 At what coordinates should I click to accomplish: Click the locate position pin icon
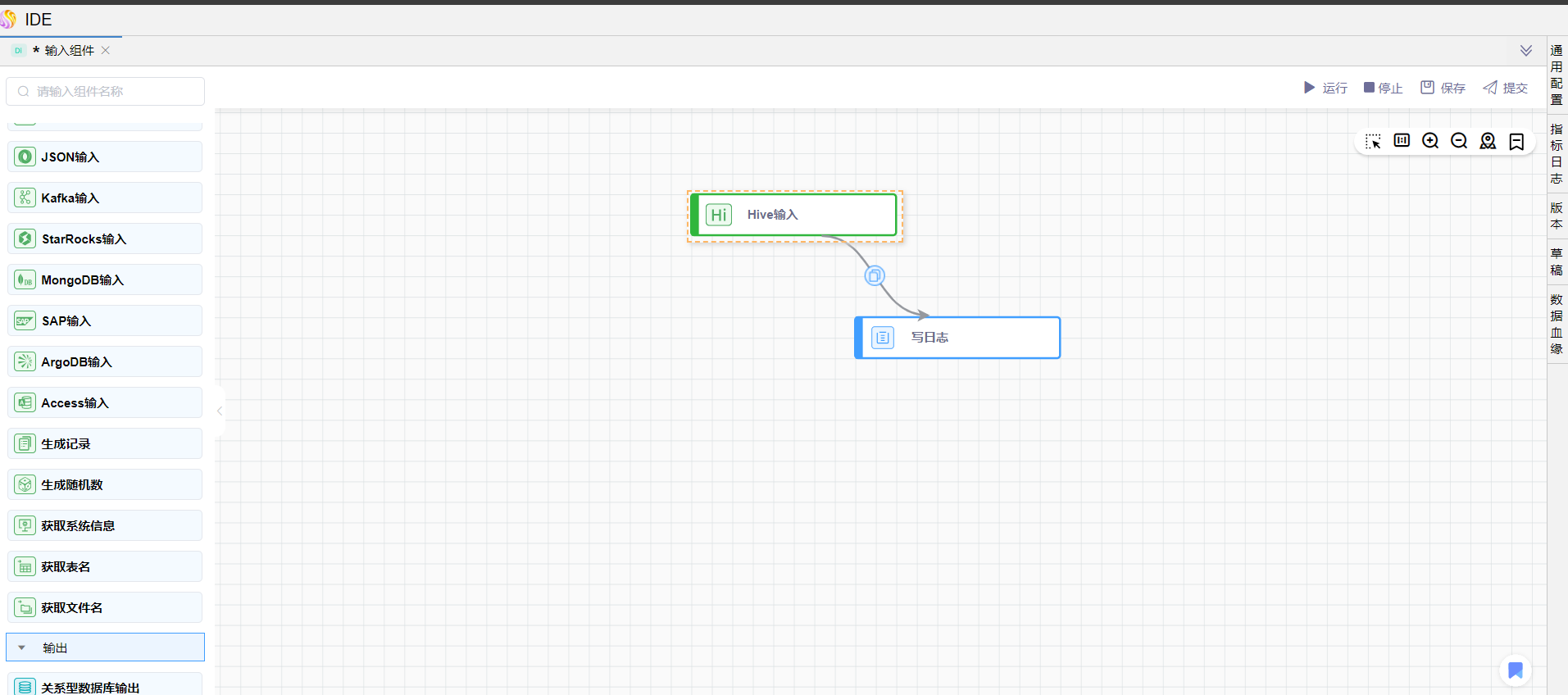1488,141
